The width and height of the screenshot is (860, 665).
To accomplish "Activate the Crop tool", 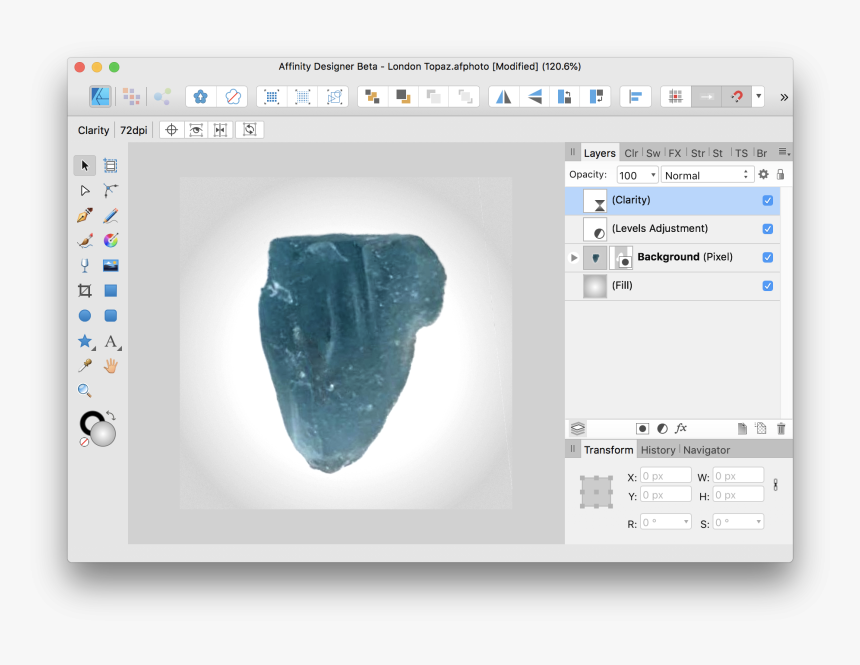I will [x=84, y=290].
